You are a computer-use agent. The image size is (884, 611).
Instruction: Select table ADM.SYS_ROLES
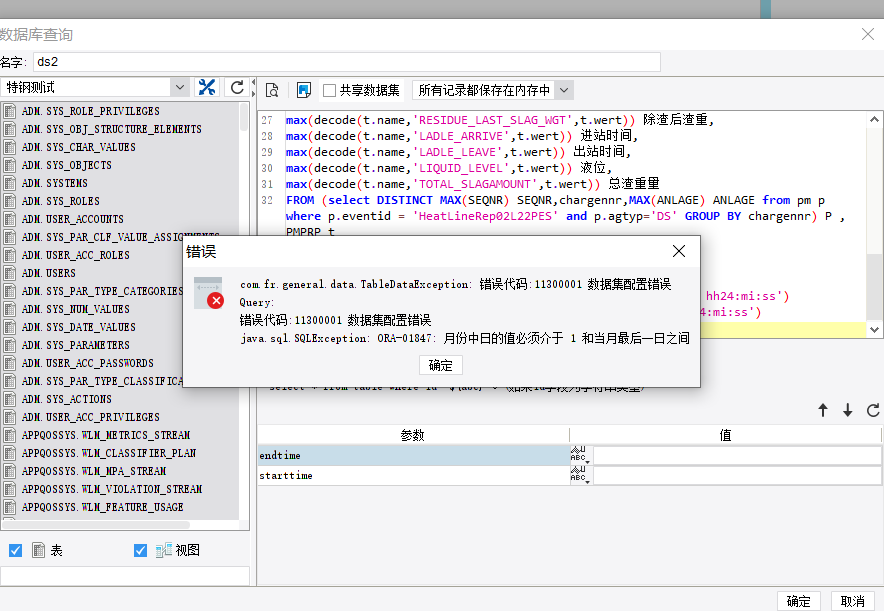pos(60,201)
